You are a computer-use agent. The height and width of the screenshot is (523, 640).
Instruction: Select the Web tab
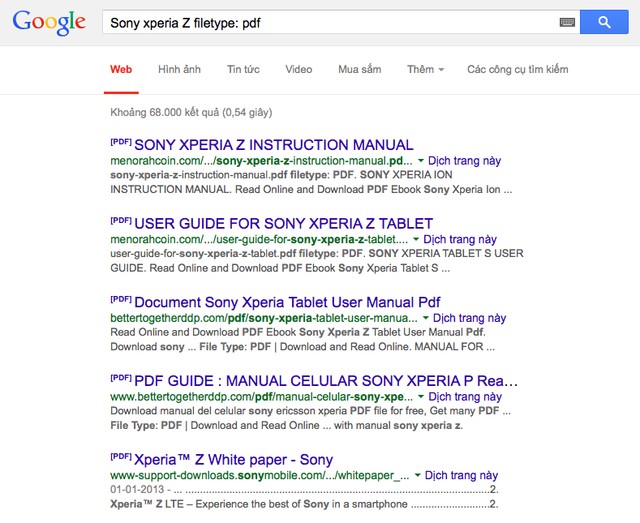(x=121, y=69)
